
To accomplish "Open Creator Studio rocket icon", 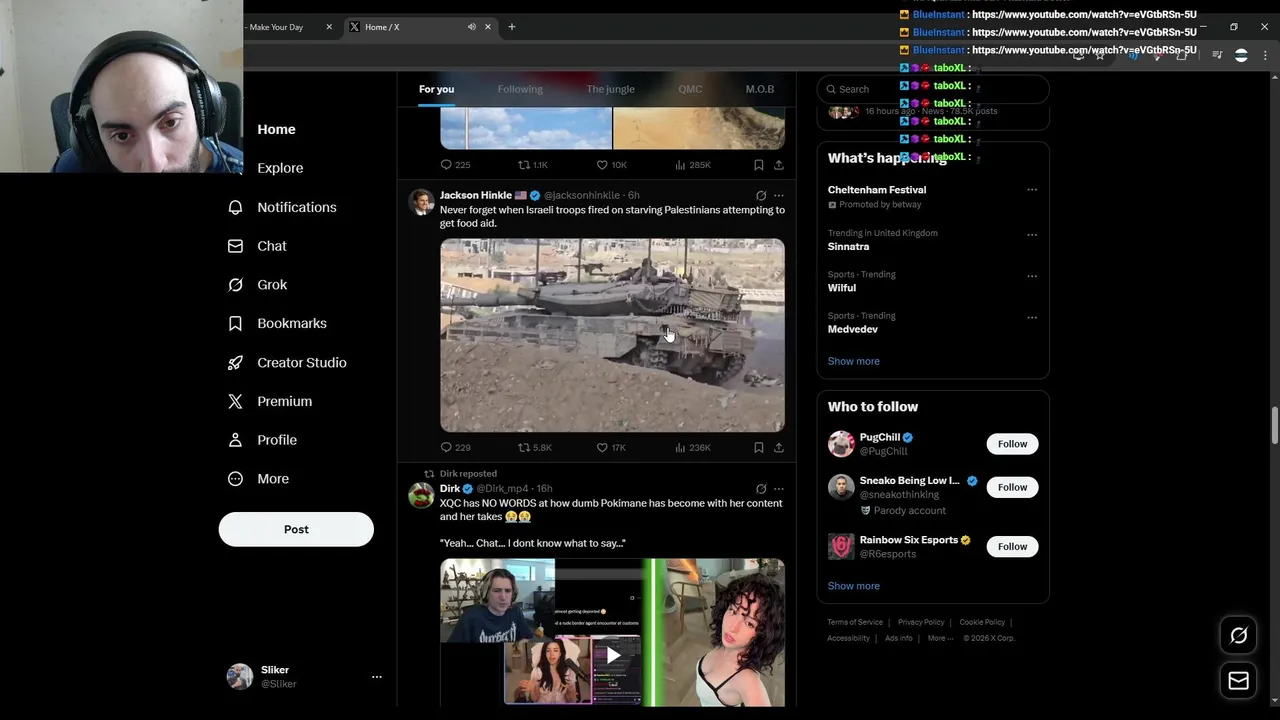I will (235, 362).
